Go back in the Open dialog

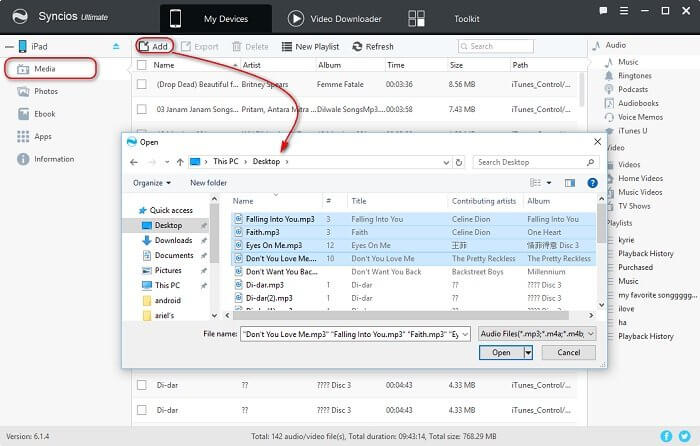click(133, 162)
